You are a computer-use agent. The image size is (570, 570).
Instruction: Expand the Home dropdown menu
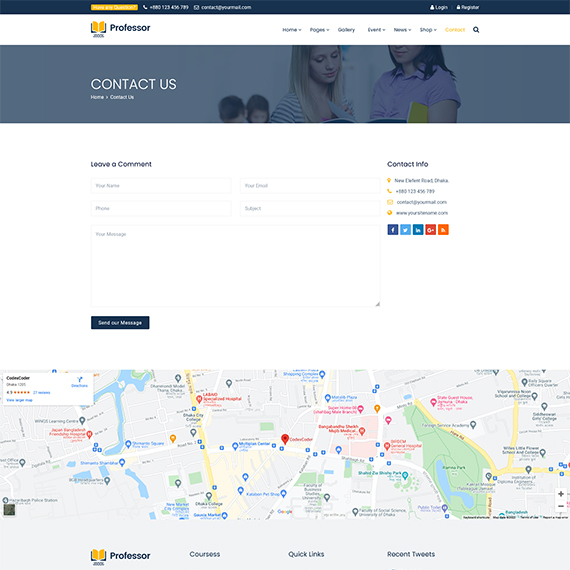tap(292, 30)
